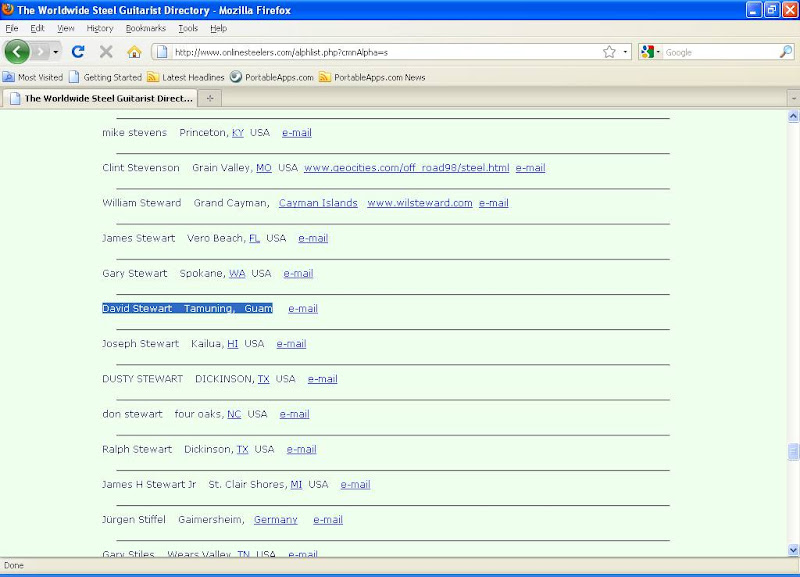Open the File menu

12,28
